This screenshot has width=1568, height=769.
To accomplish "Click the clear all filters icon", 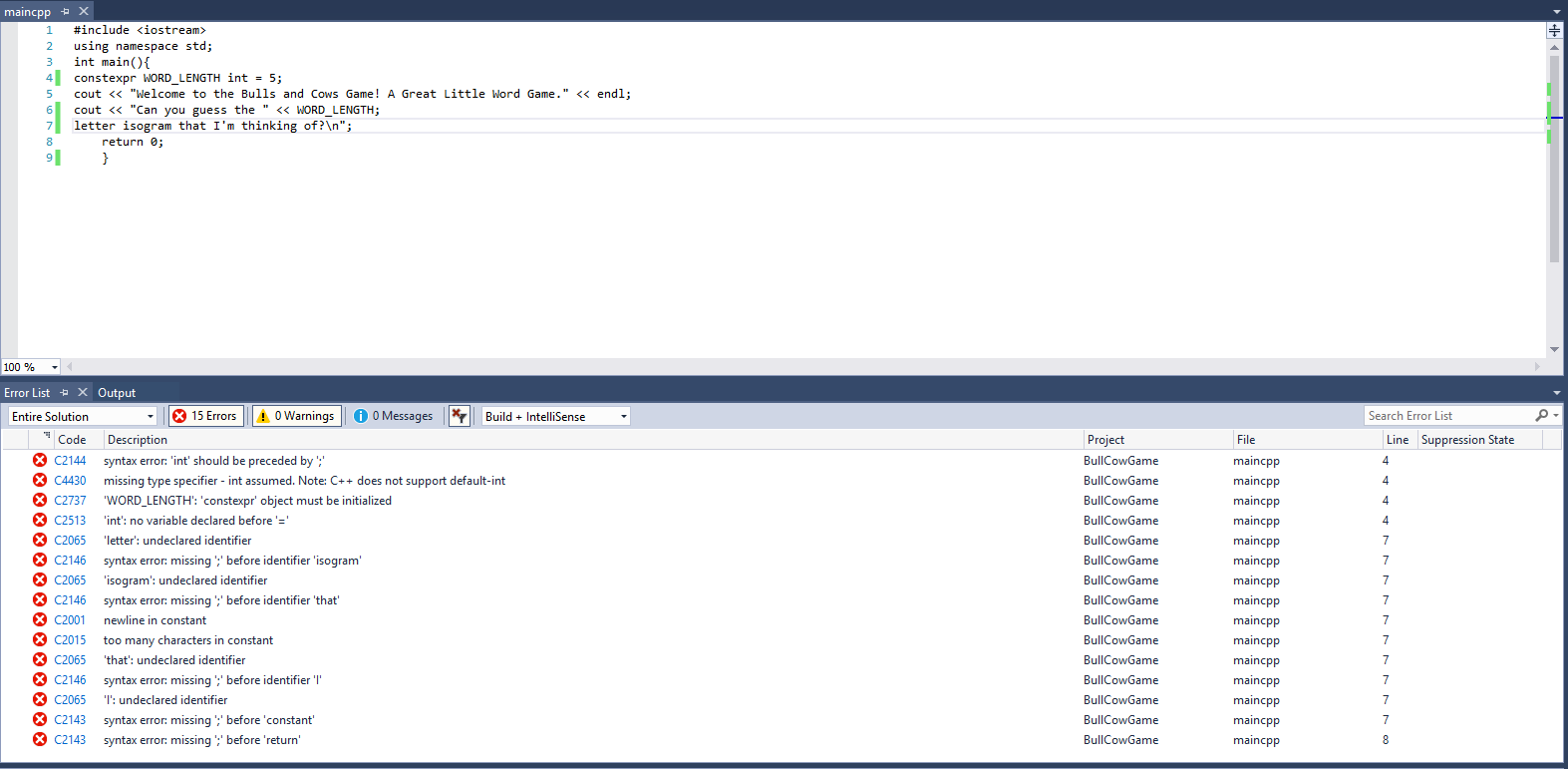I will [459, 416].
